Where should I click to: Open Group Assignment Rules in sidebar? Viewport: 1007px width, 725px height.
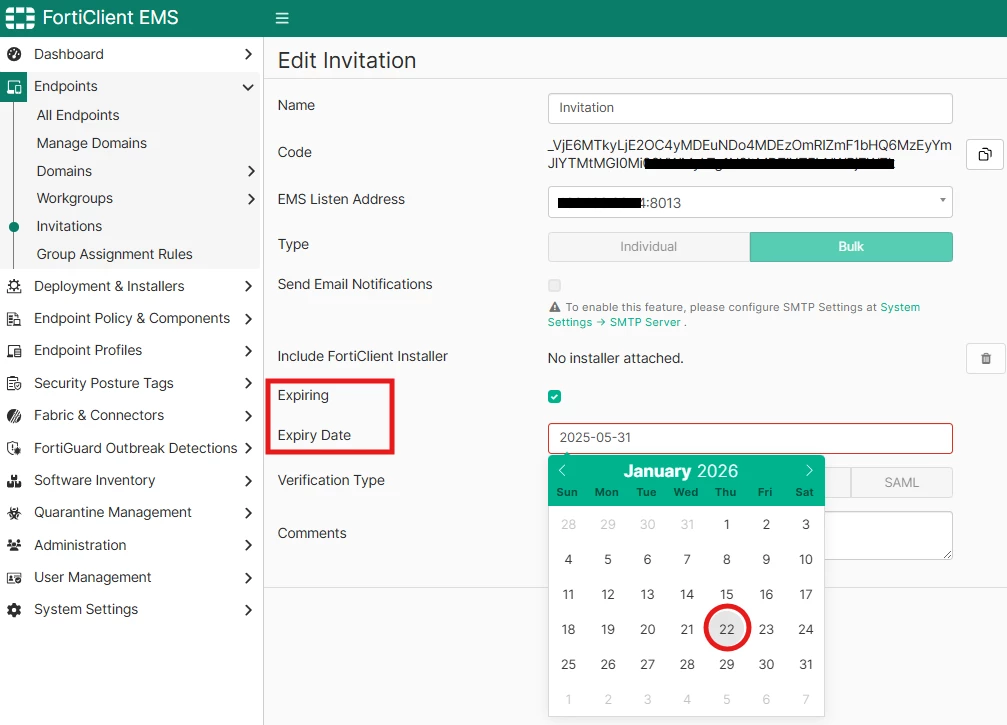(x=114, y=254)
